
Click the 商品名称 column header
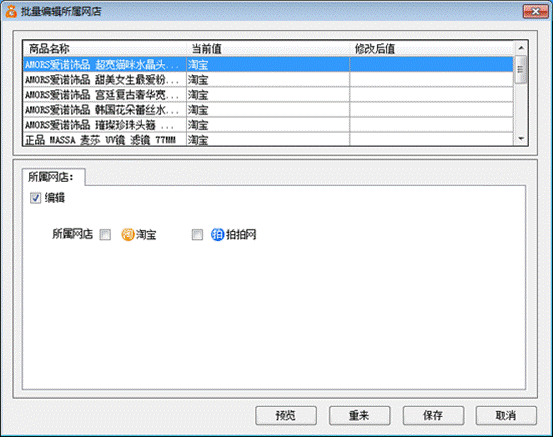pyautogui.click(x=104, y=49)
